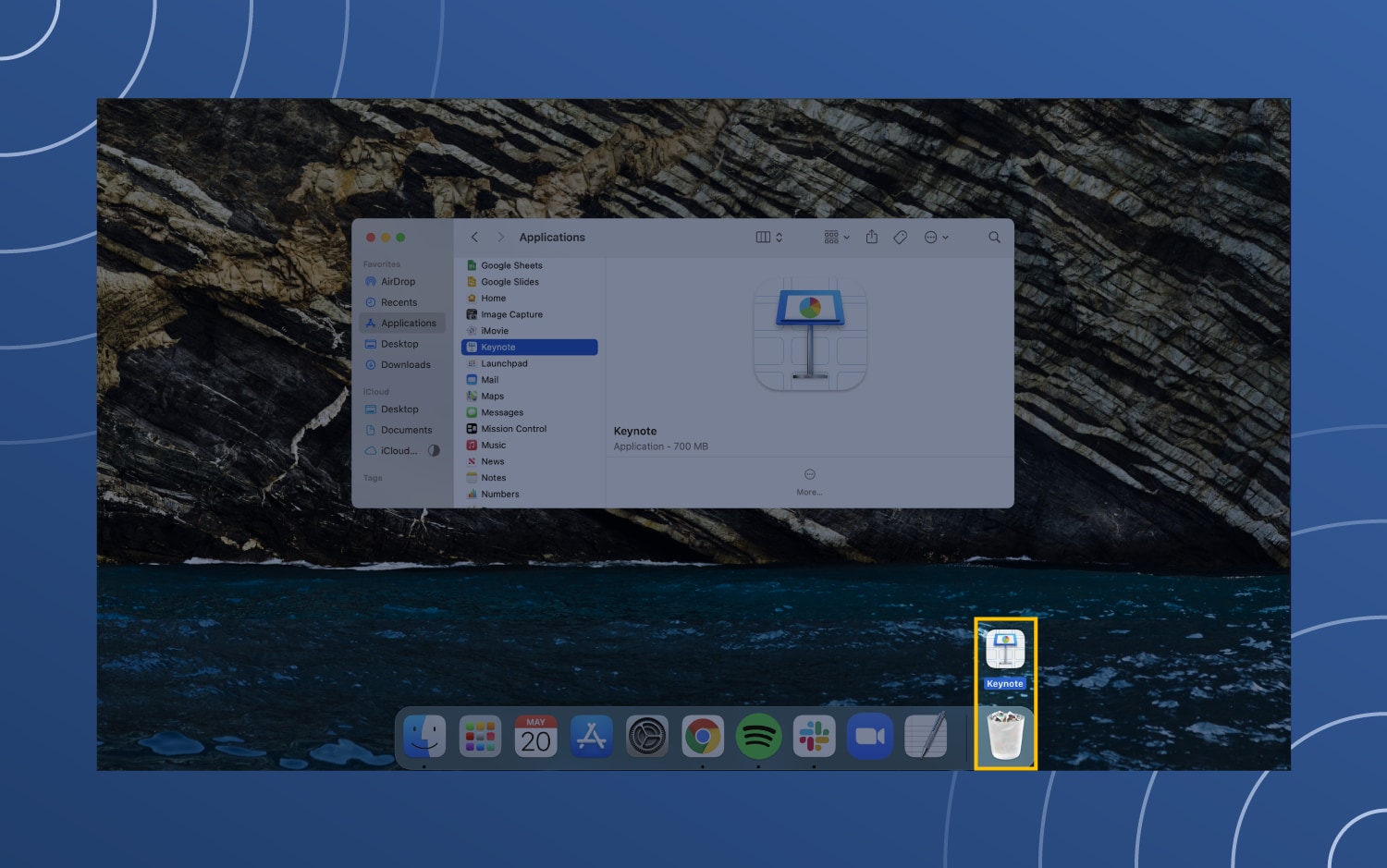This screenshot has width=1387, height=868.
Task: Select Downloads in Finder sidebar
Action: pyautogui.click(x=405, y=365)
